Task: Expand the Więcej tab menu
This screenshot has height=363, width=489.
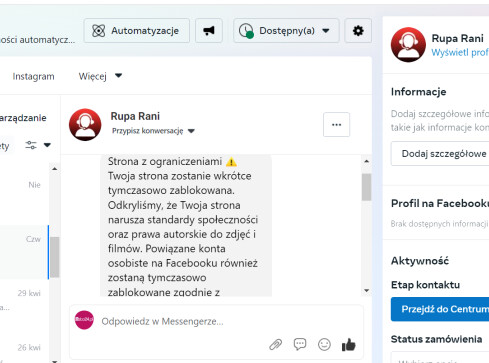Action: coord(100,76)
